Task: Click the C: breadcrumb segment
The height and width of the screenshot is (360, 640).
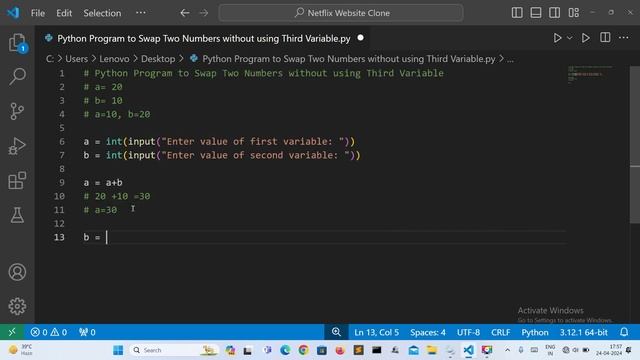Action: point(49,59)
